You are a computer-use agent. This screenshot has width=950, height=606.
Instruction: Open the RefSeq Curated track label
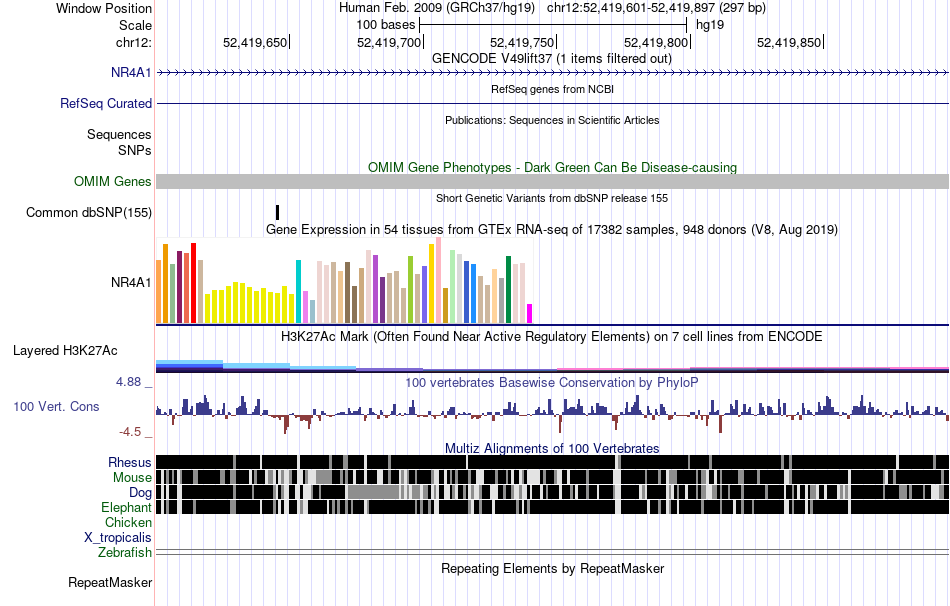tap(106, 104)
